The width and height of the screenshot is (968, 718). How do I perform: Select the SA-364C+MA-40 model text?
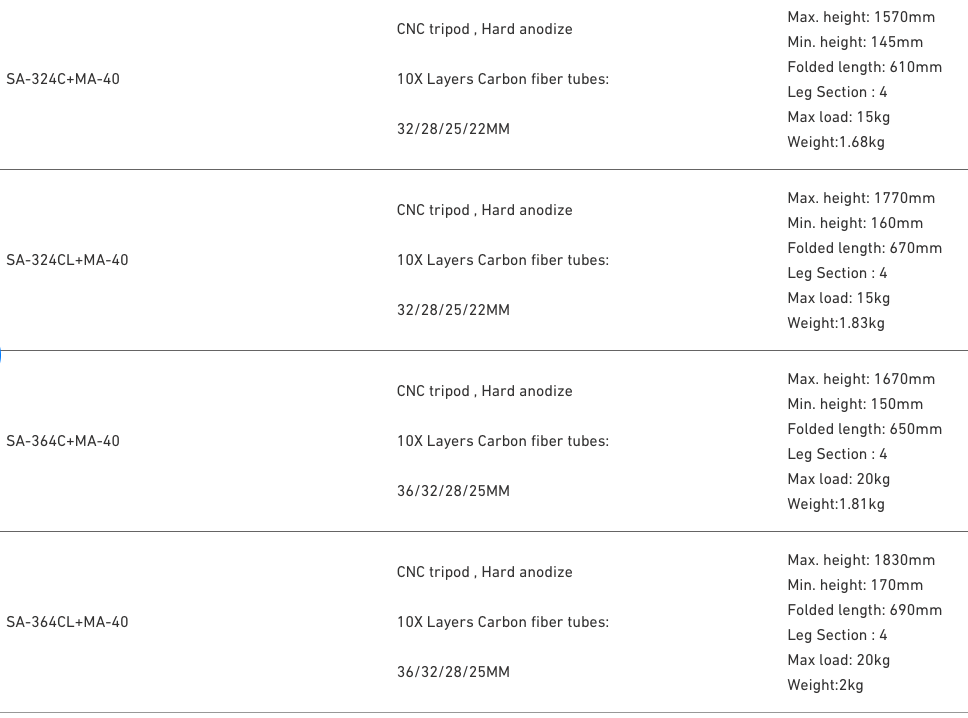tap(63, 441)
